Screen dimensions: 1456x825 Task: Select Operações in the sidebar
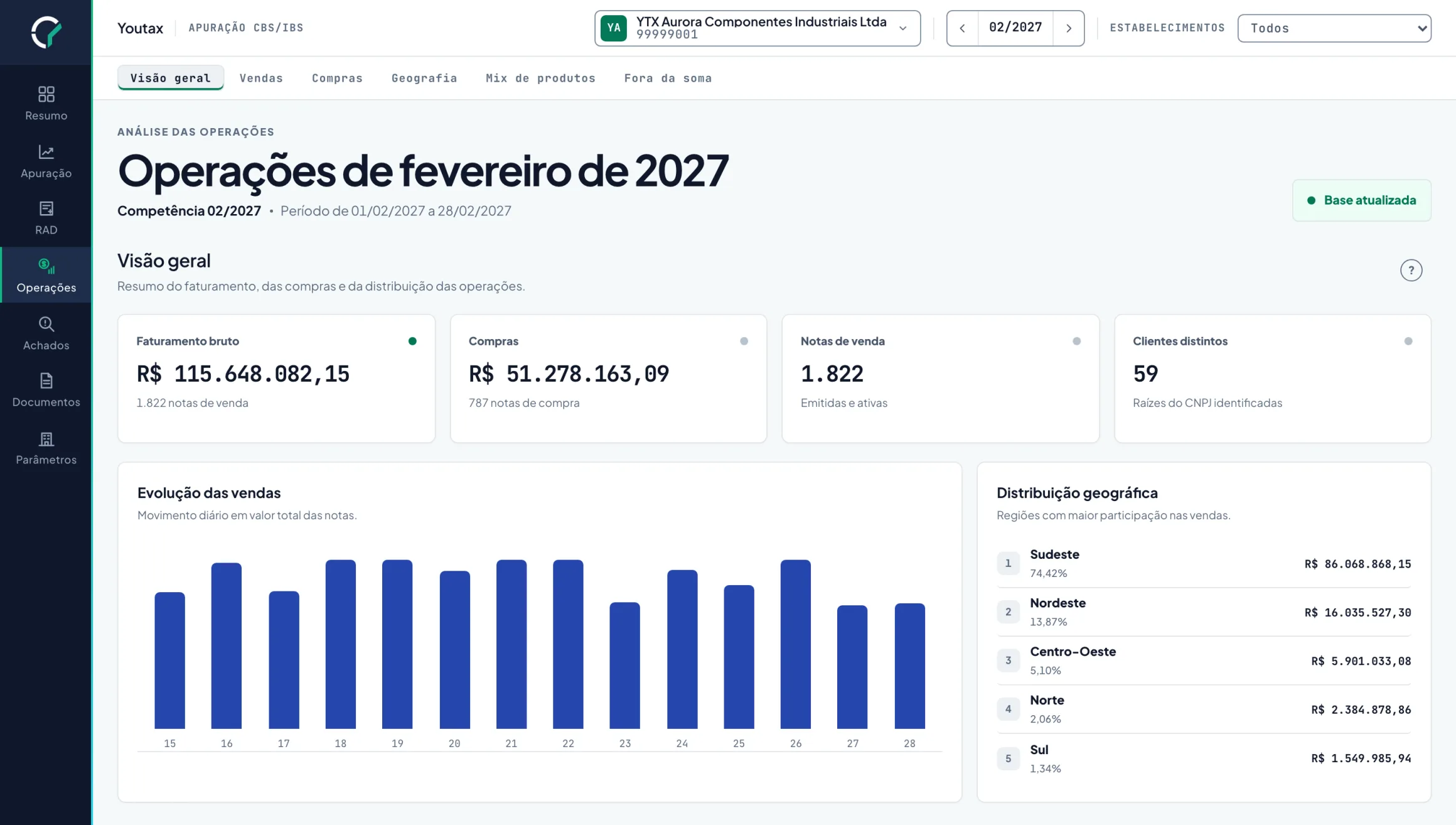[x=46, y=275]
